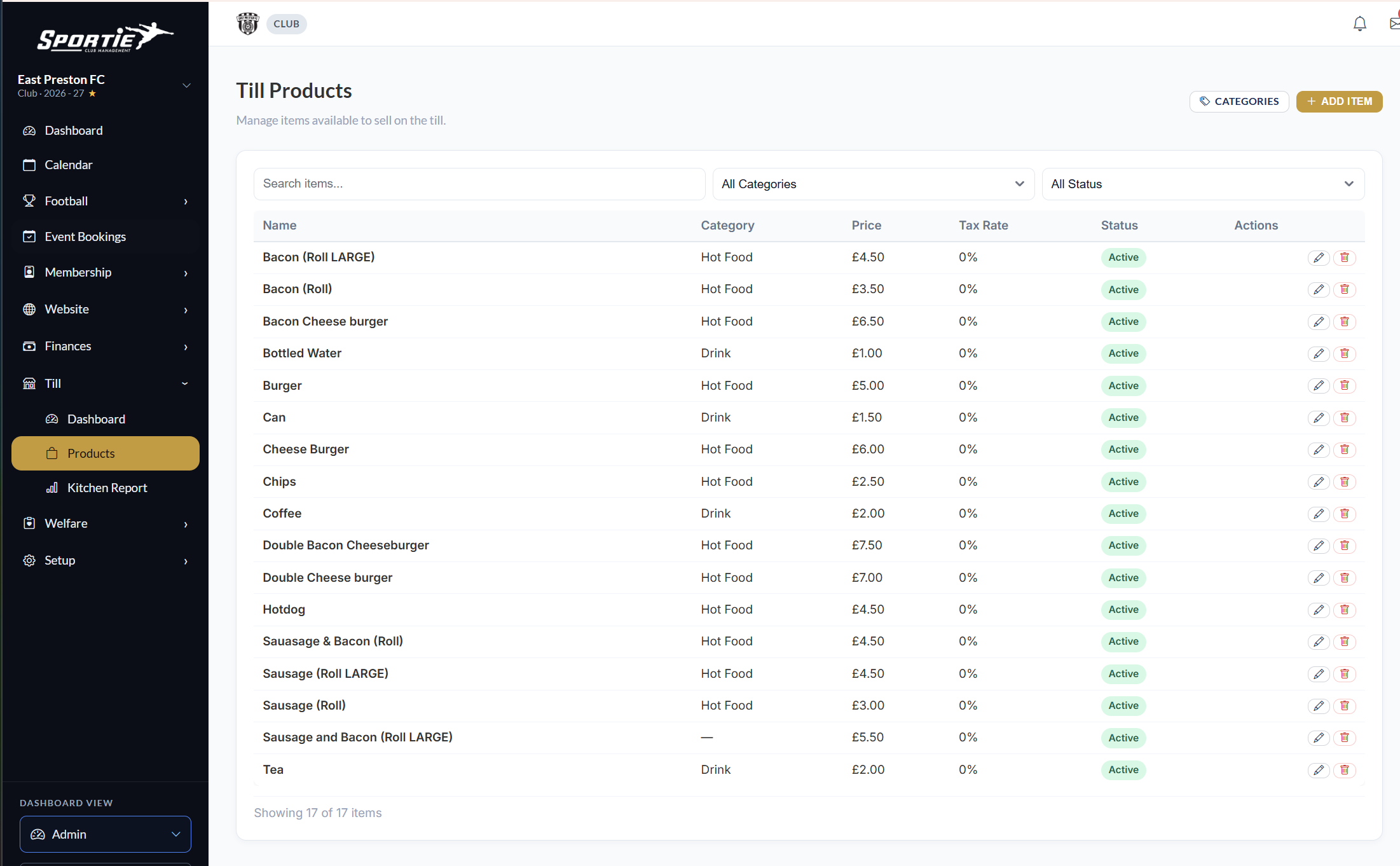
Task: Open the All Categories dropdown
Action: click(873, 184)
